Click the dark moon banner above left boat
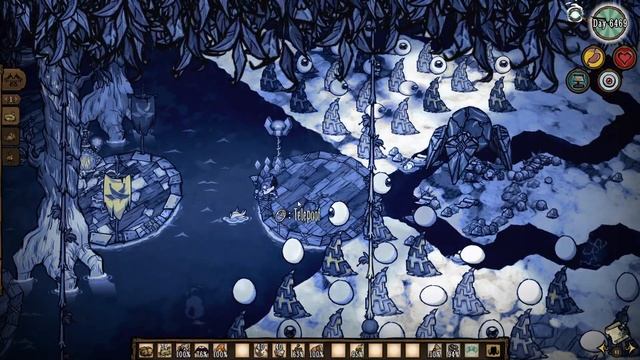This screenshot has width=640, height=360. click(x=142, y=111)
